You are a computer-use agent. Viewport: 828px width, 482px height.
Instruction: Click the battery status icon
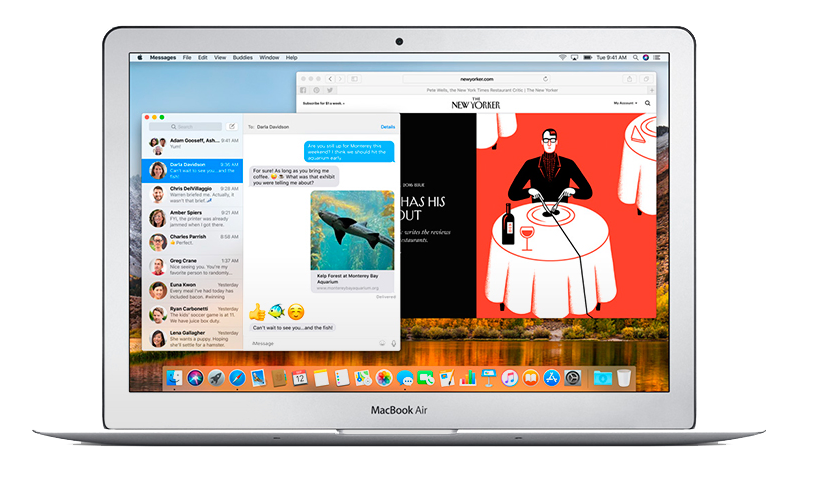(587, 58)
